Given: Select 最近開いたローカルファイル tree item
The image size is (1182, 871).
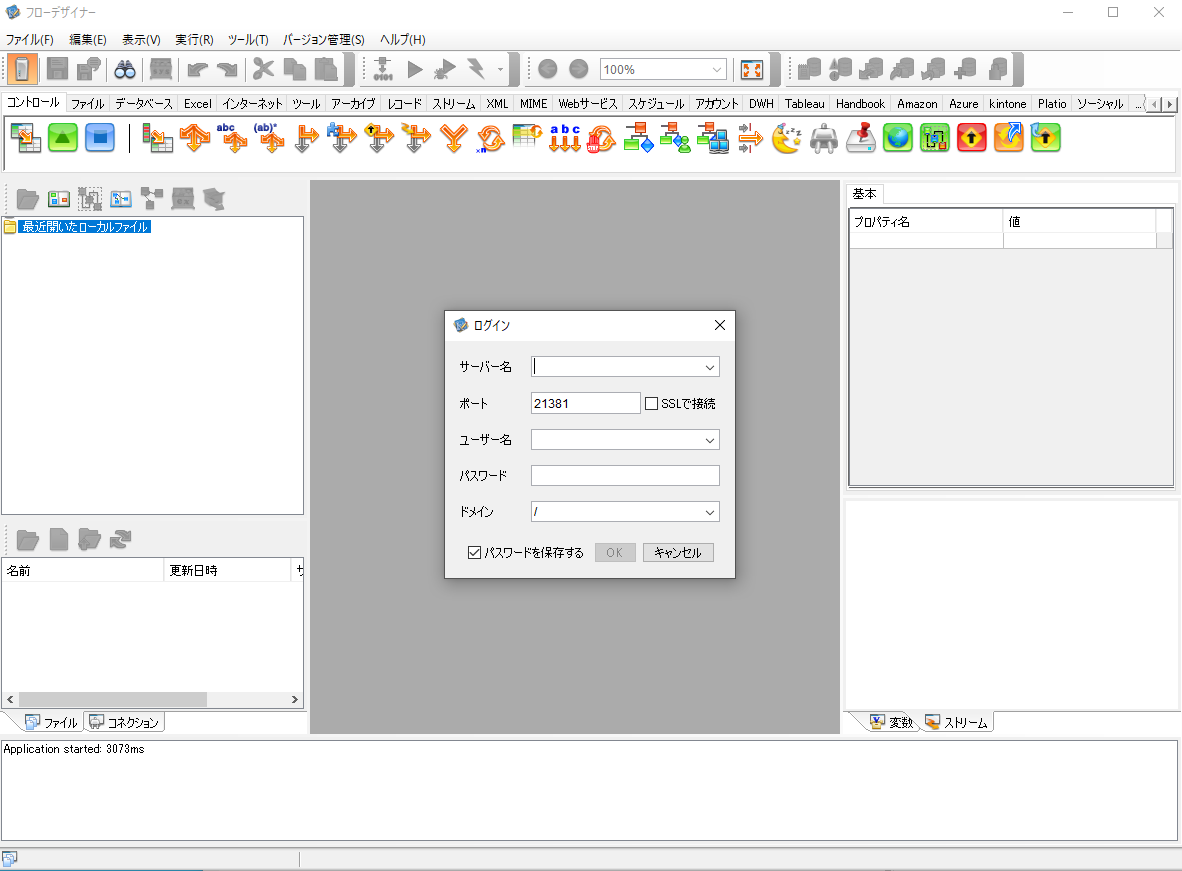Looking at the screenshot, I should point(85,227).
